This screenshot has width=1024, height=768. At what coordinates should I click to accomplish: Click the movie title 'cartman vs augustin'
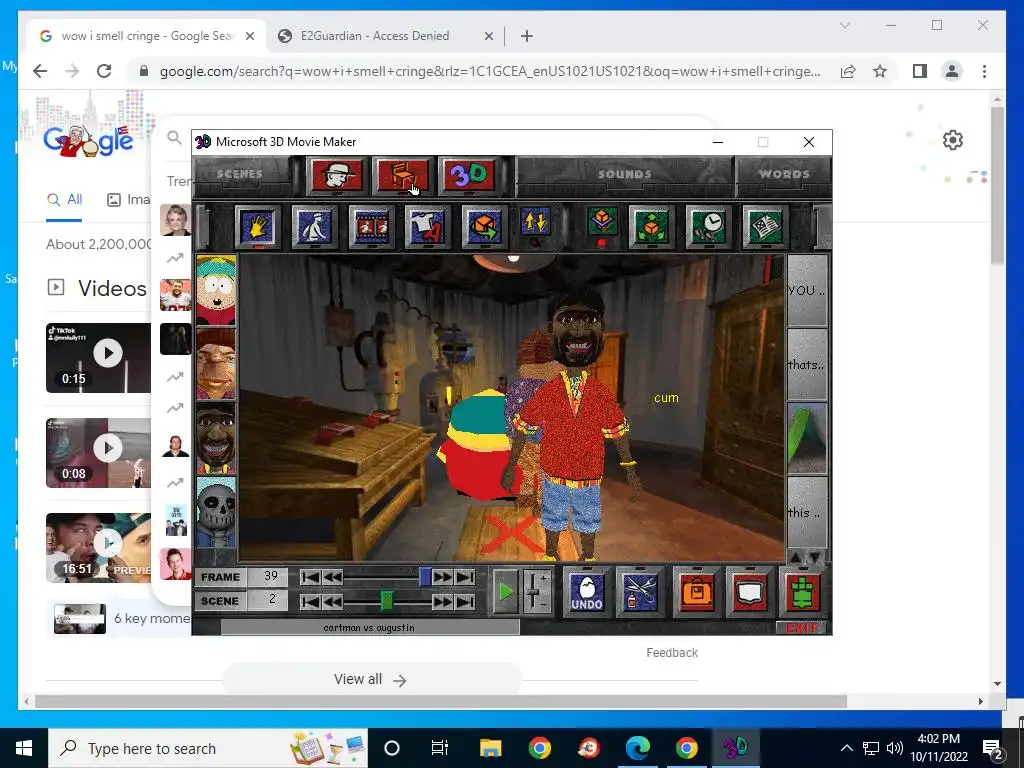369,628
